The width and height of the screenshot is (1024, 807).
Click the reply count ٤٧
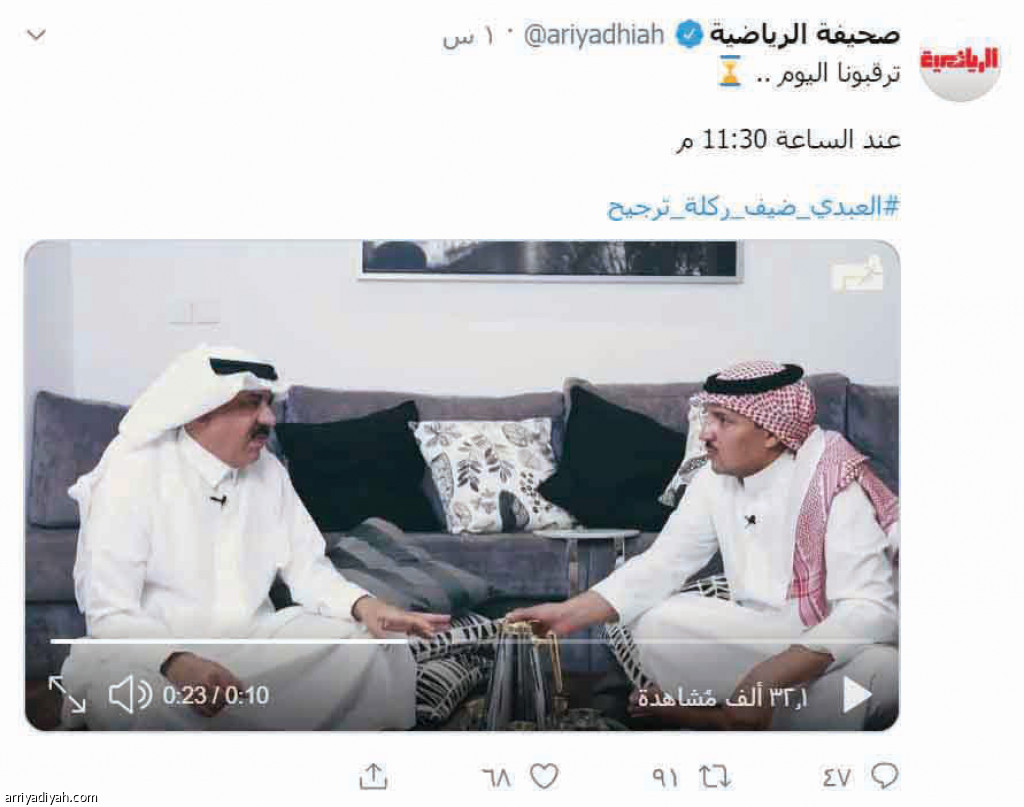pos(837,777)
